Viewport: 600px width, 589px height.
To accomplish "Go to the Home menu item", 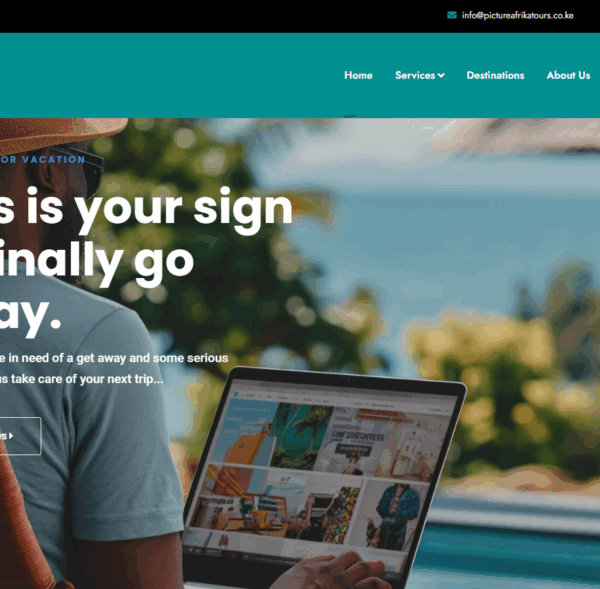I will tap(358, 75).
